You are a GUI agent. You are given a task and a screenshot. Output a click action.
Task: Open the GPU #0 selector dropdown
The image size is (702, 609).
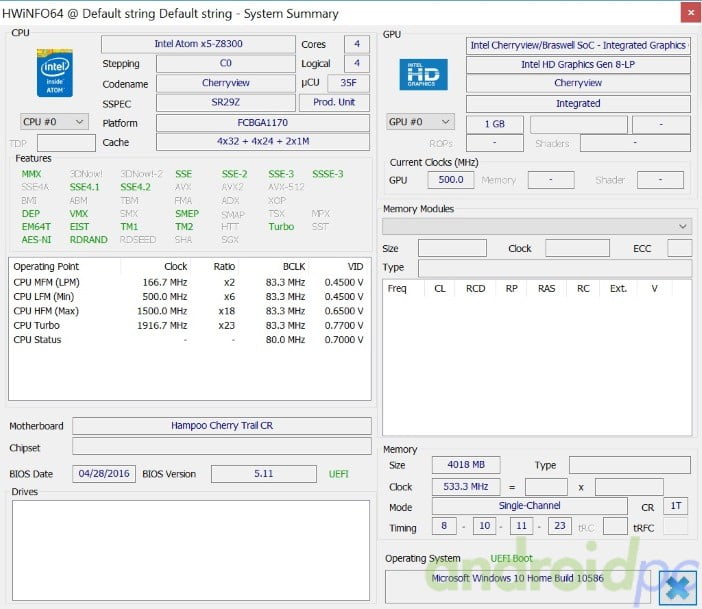pos(420,122)
